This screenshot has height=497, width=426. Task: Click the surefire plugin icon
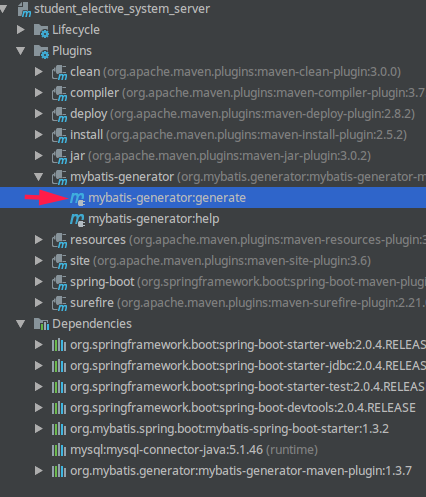click(x=59, y=303)
